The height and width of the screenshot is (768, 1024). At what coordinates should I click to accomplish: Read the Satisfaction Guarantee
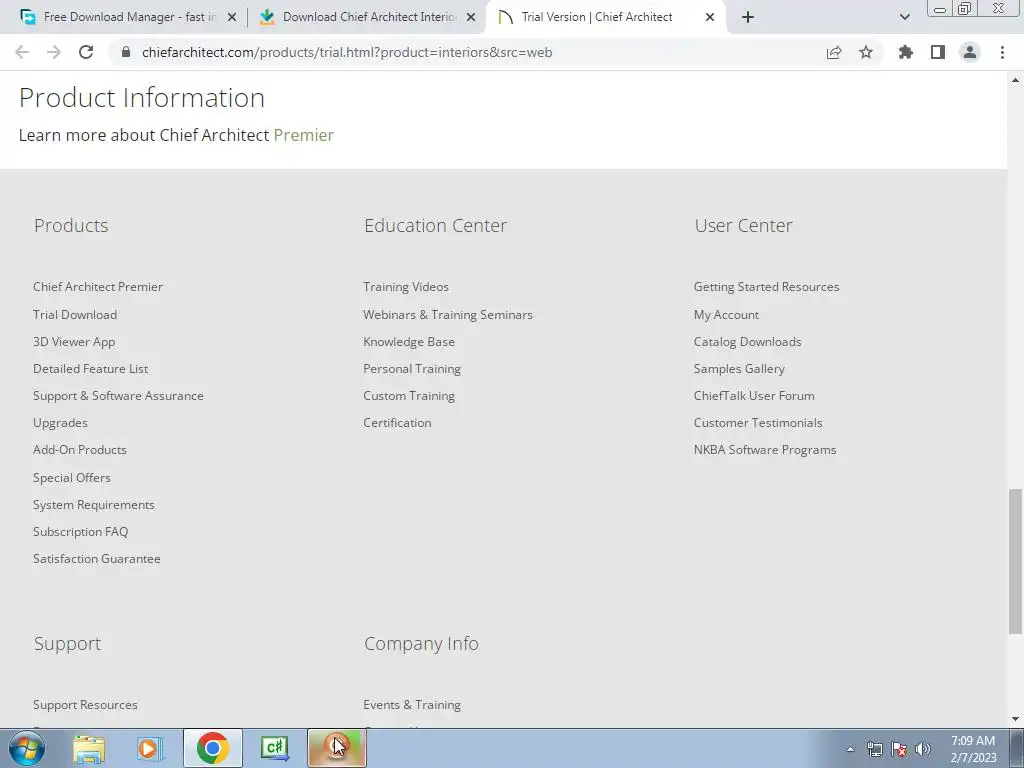pyautogui.click(x=97, y=558)
